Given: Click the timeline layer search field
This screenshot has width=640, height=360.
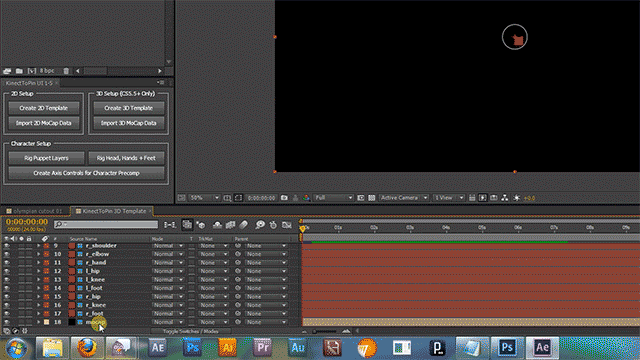Looking at the screenshot, I should point(106,224).
